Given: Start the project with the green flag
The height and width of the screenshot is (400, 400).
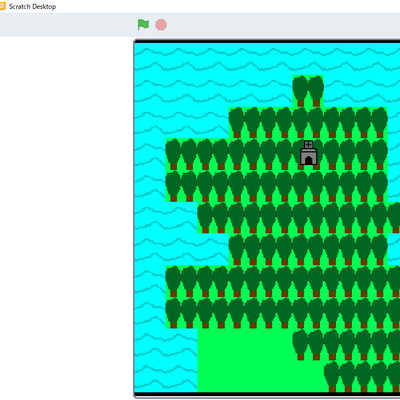Looking at the screenshot, I should (x=143, y=25).
